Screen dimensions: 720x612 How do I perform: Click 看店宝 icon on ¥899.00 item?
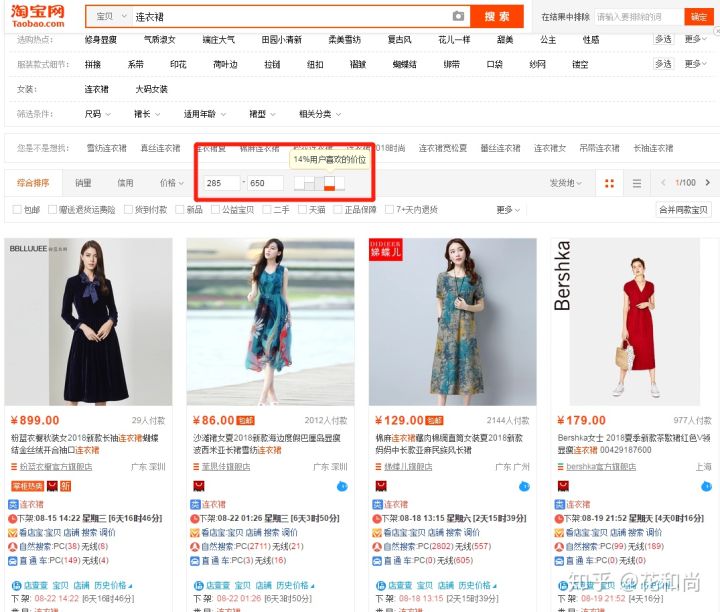(13, 533)
